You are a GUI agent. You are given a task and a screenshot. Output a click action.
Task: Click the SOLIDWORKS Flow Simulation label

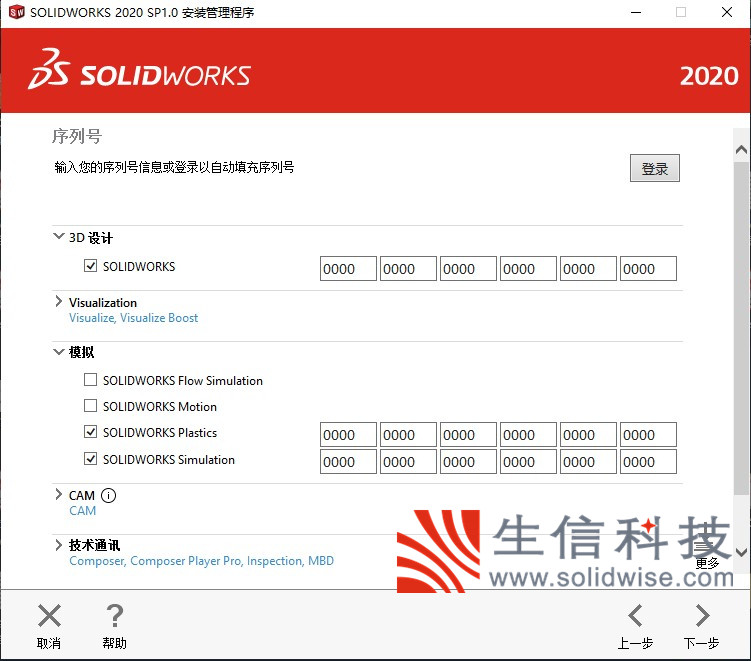coord(183,381)
